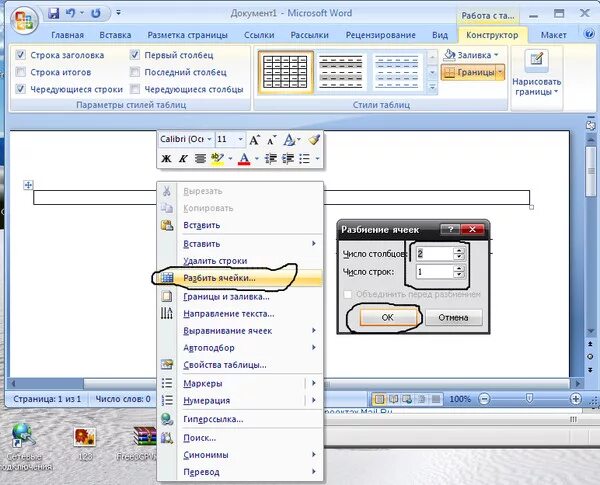
Task: Select Print Layout view in status bar
Action: pos(379,399)
